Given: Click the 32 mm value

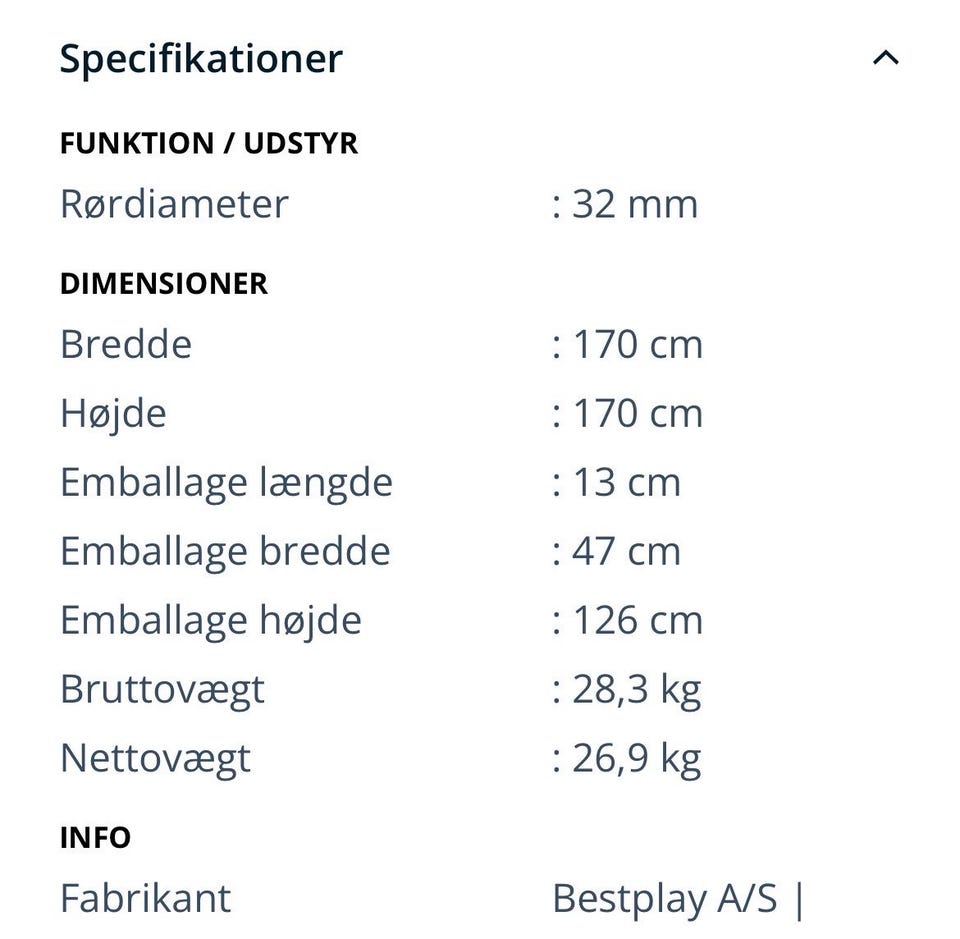Looking at the screenshot, I should pos(634,204).
